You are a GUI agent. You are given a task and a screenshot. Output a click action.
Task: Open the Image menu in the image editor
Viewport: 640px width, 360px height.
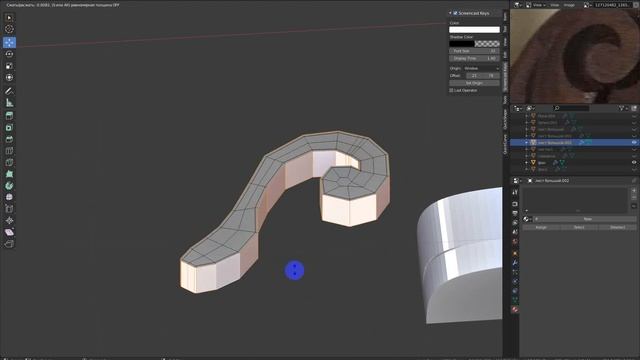tap(569, 5)
